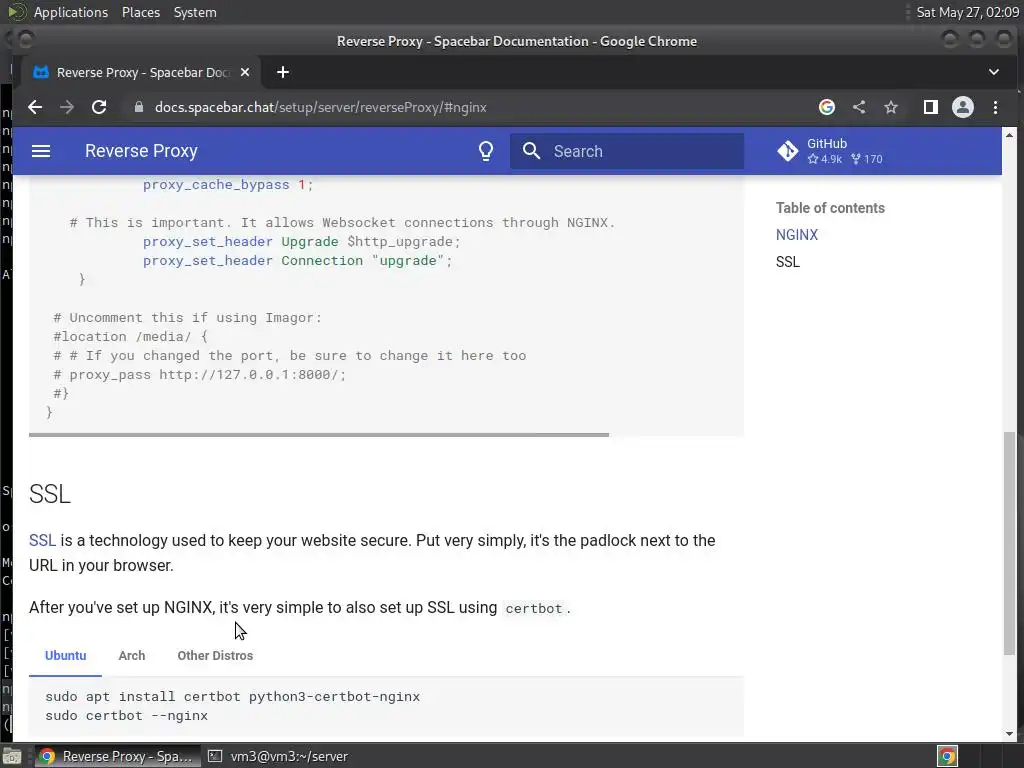The image size is (1024, 768).
Task: Click the 'proxy_set_header Connection' code line
Action: 298,261
